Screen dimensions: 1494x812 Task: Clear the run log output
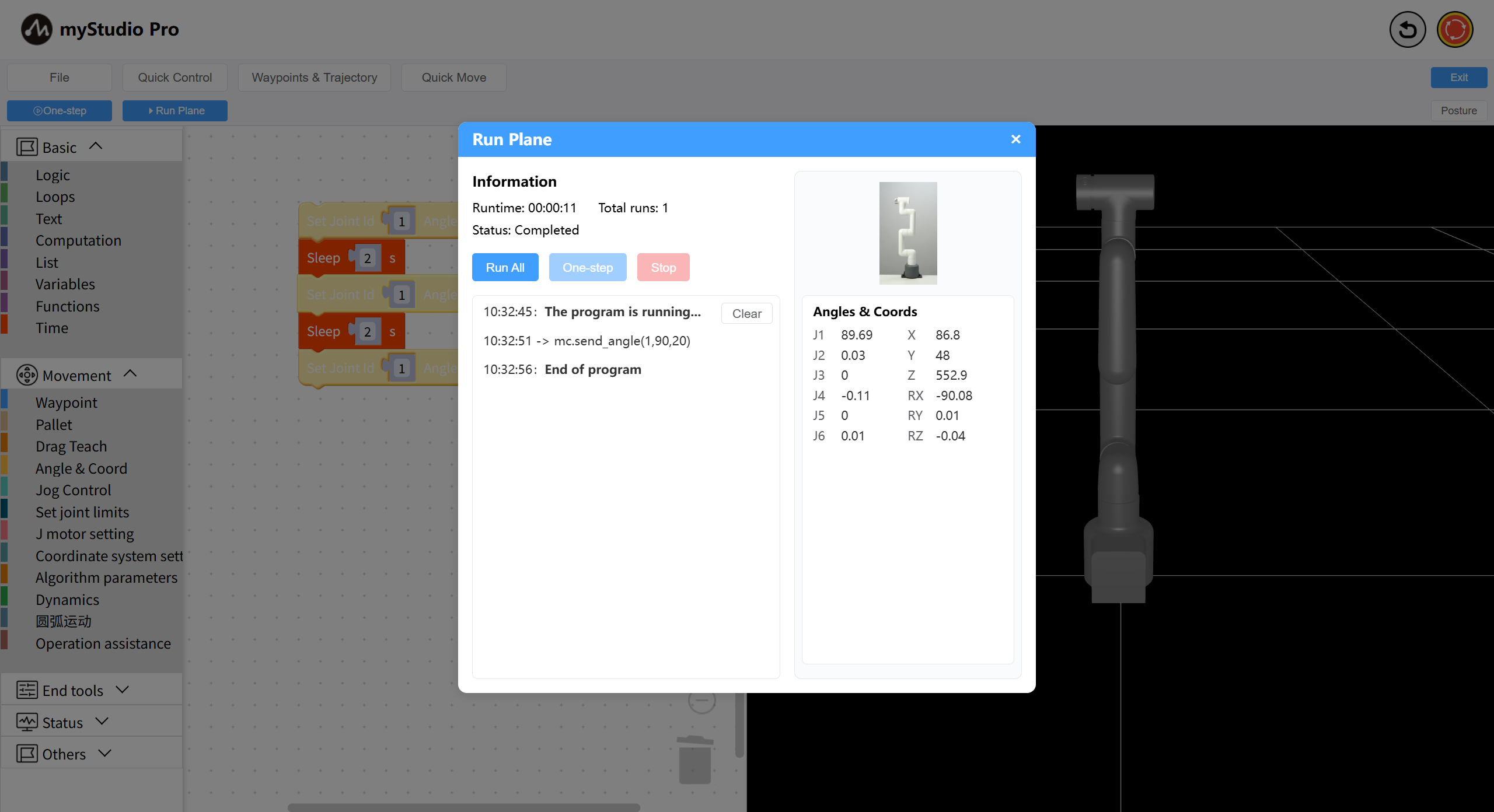(746, 313)
